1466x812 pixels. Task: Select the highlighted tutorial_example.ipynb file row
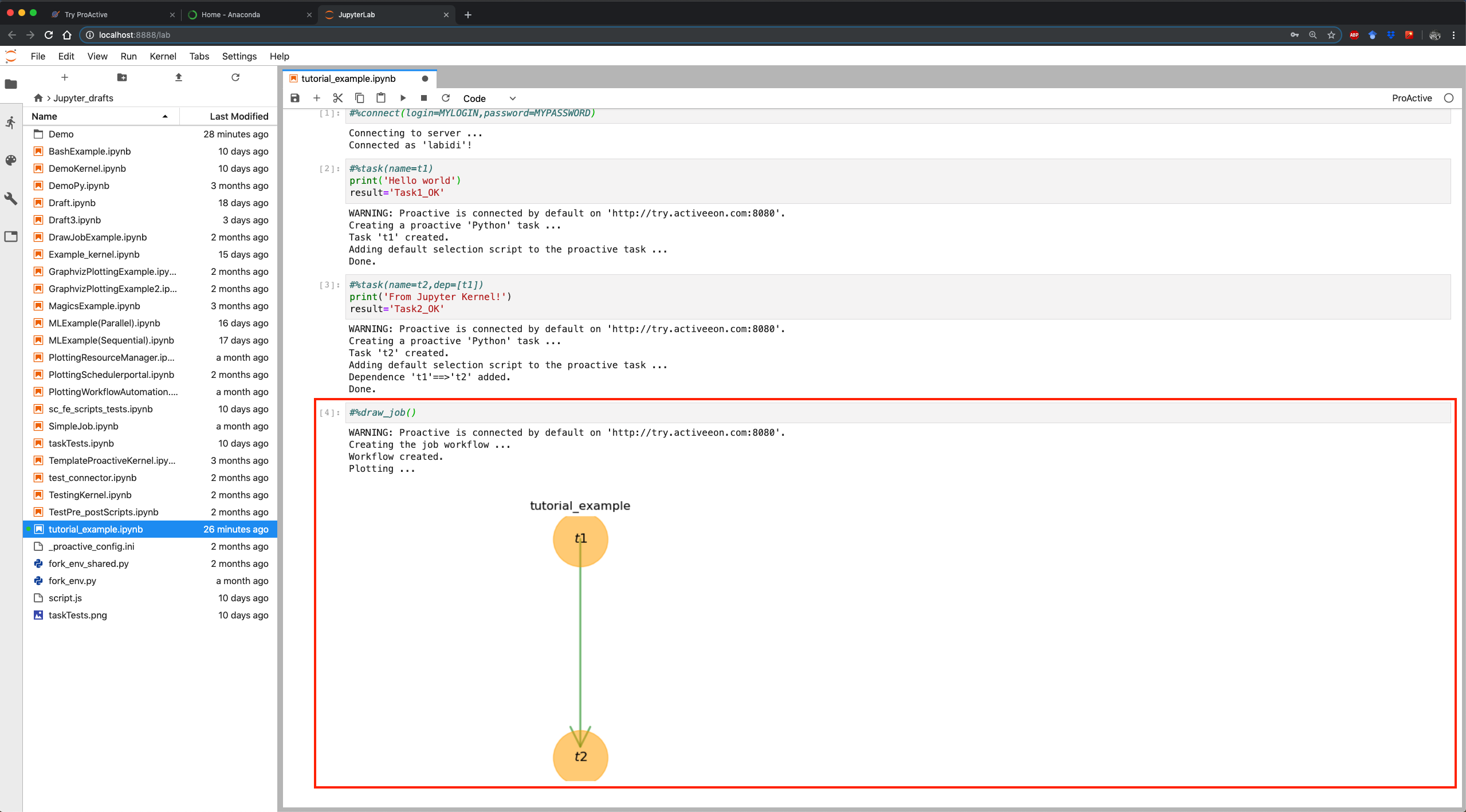[150, 529]
